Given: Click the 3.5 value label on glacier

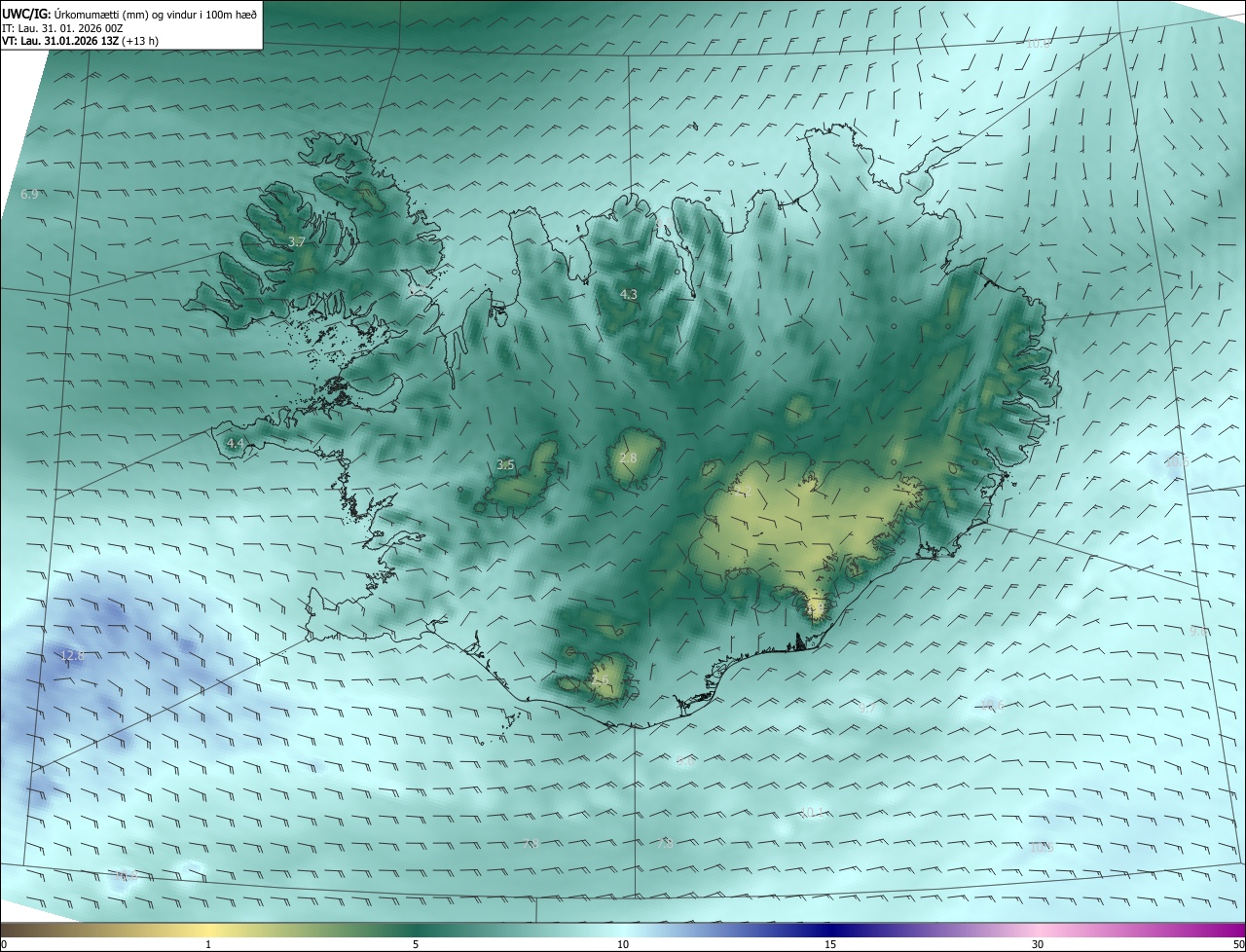Looking at the screenshot, I should [505, 465].
